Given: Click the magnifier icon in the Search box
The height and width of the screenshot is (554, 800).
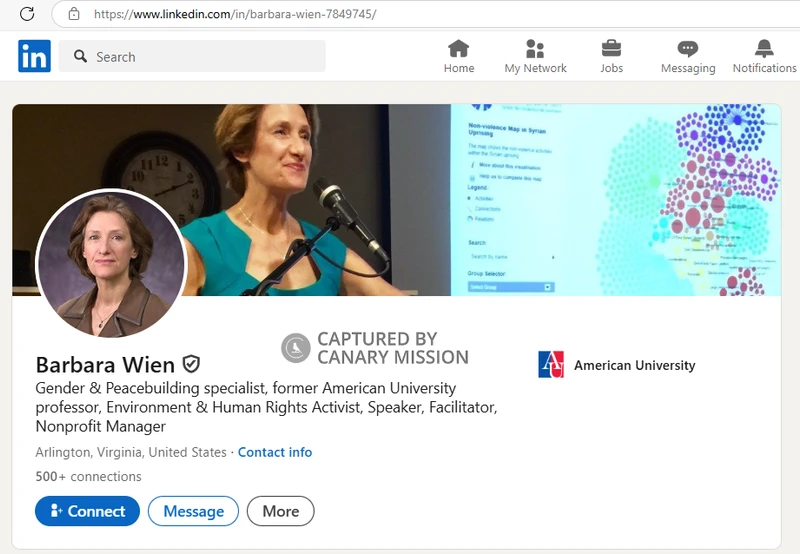Looking at the screenshot, I should coord(80,56).
